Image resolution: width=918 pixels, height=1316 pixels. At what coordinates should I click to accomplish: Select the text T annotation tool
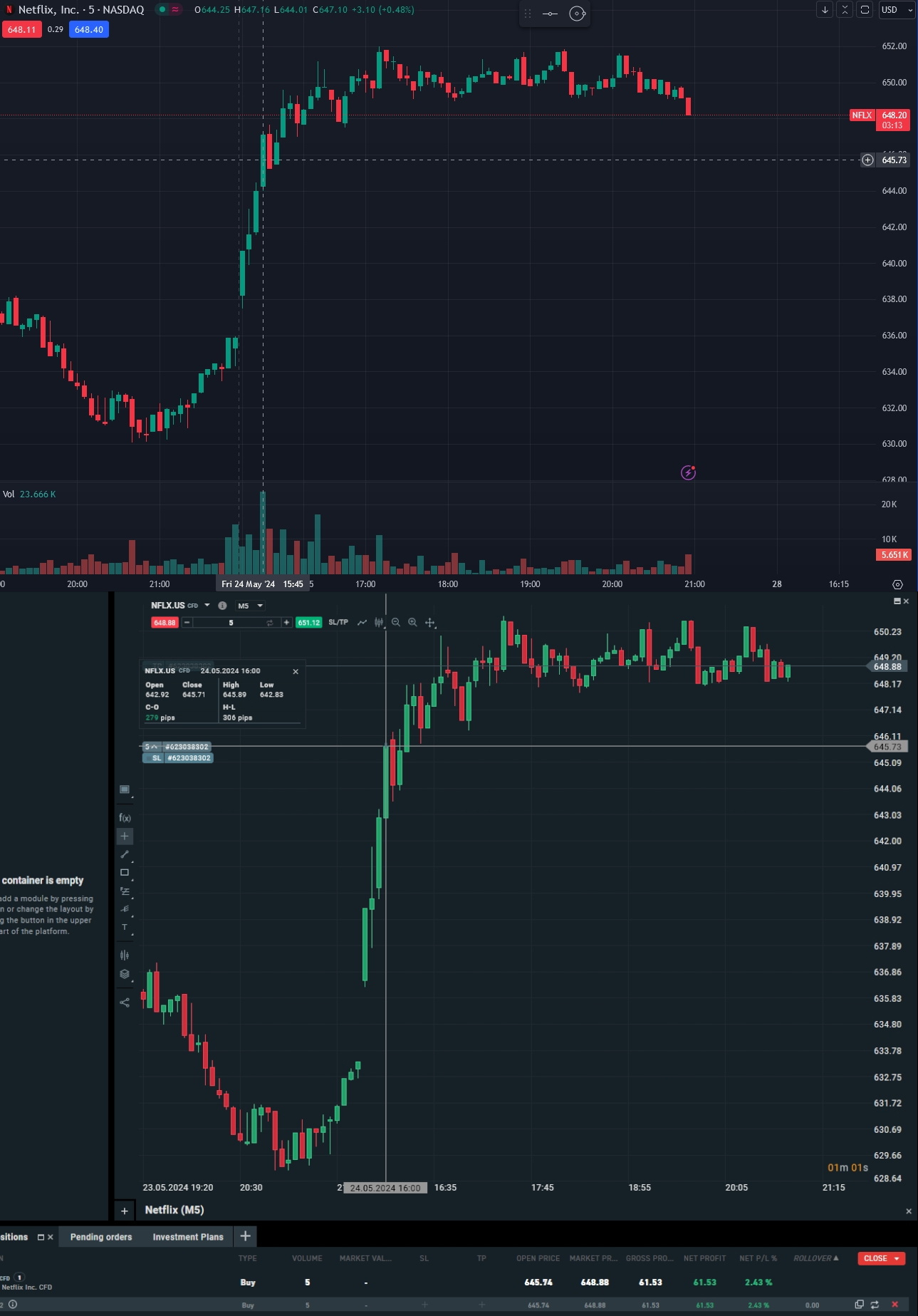point(125,928)
